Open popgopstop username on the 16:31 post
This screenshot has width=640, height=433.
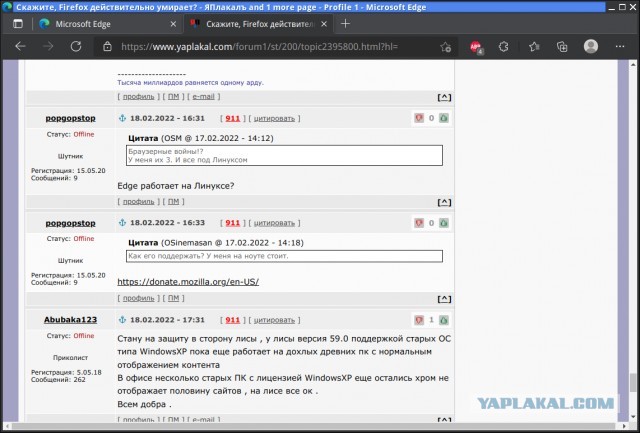tap(70, 118)
